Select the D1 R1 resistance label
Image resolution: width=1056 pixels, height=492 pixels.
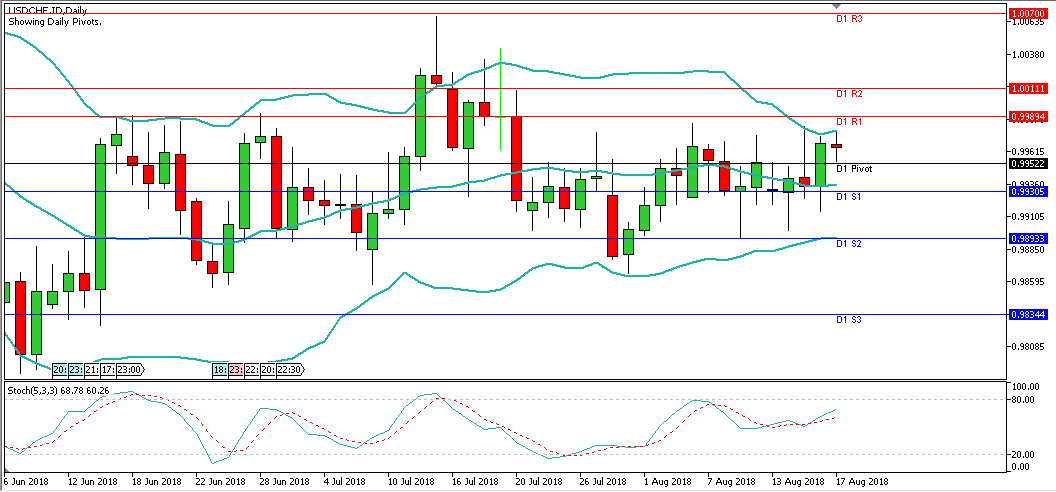pyautogui.click(x=849, y=122)
